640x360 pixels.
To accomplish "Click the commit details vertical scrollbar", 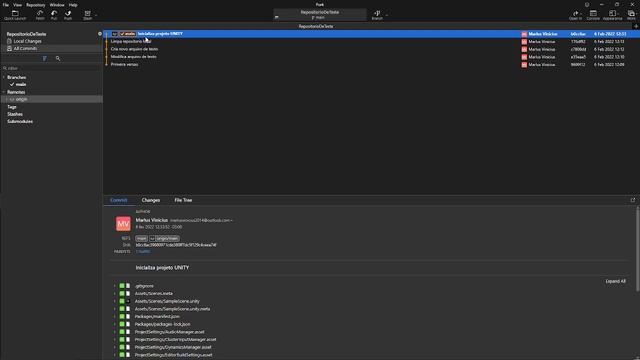I will coord(638,249).
